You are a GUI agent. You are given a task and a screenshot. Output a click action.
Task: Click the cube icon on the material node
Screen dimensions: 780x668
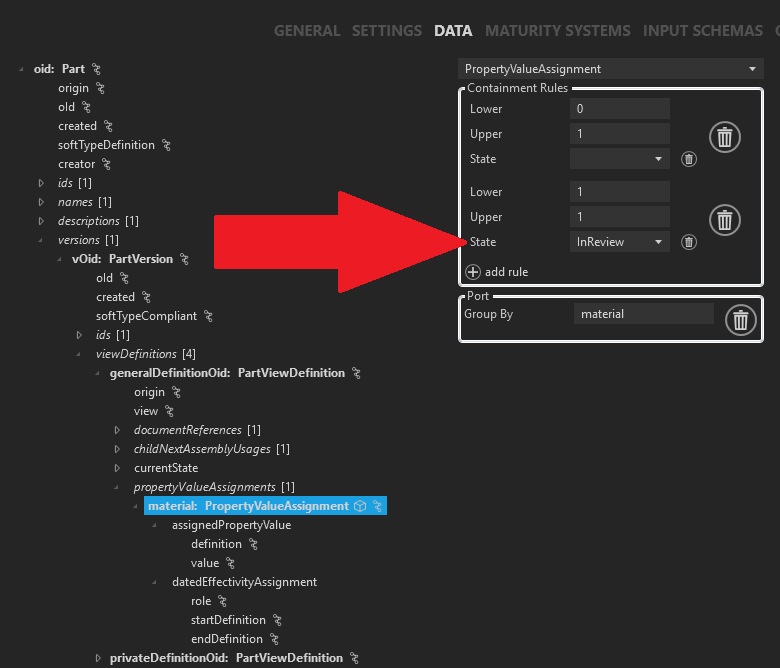360,506
